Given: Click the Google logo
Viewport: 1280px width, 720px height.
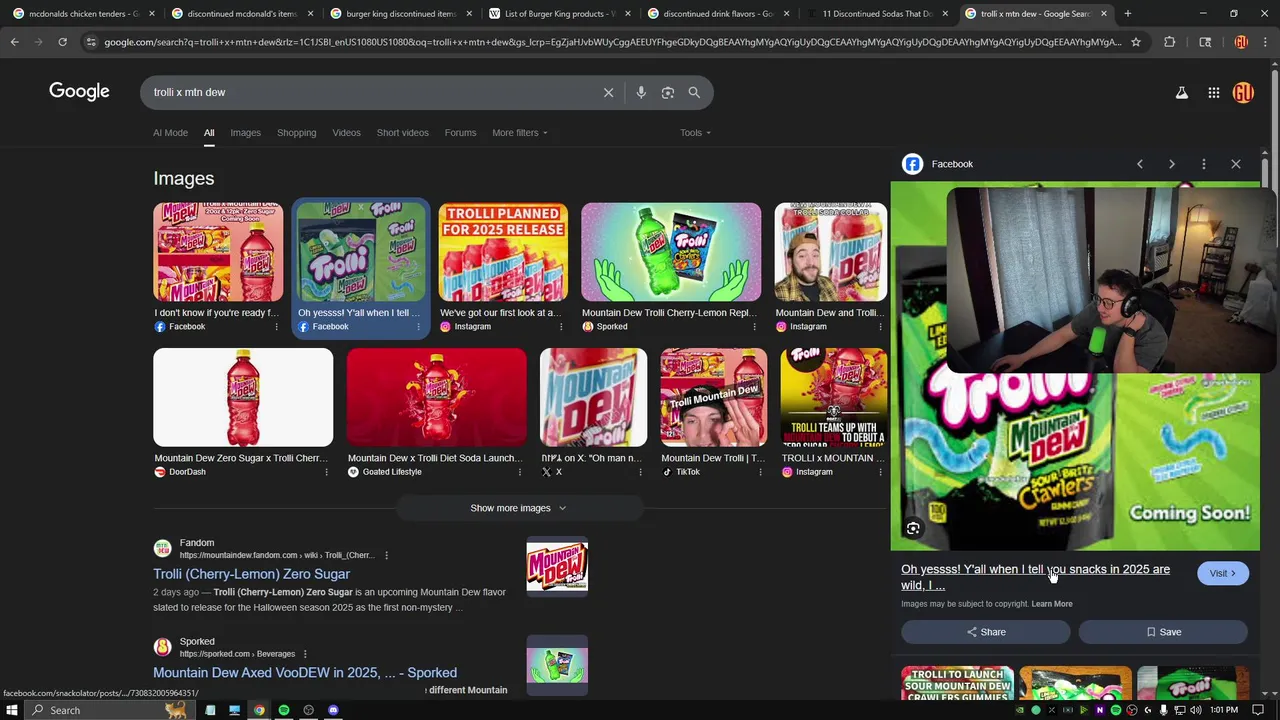Looking at the screenshot, I should pyautogui.click(x=79, y=92).
